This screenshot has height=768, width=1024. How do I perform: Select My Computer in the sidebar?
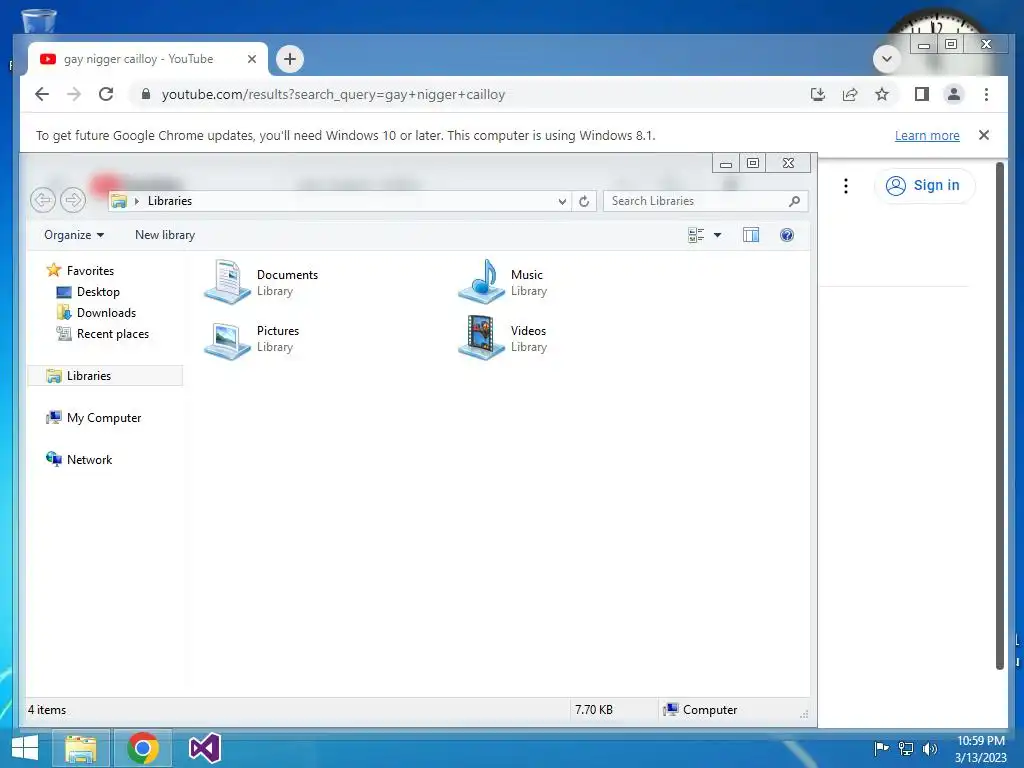93,417
